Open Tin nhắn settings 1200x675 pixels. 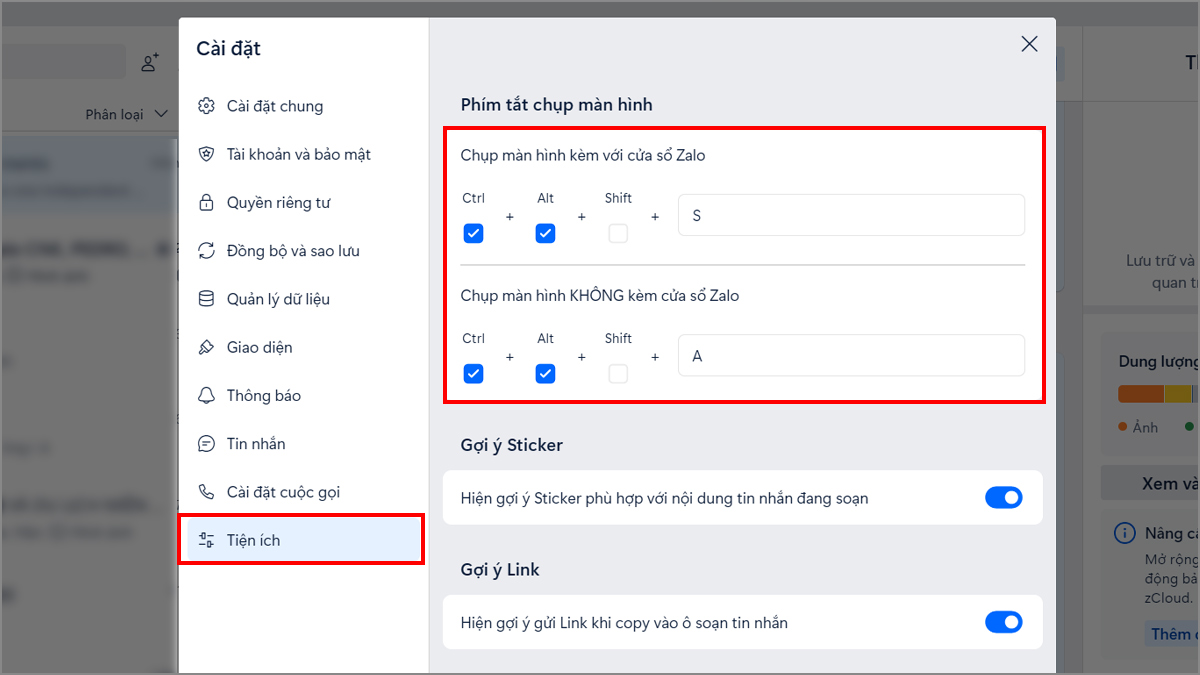[x=304, y=443]
